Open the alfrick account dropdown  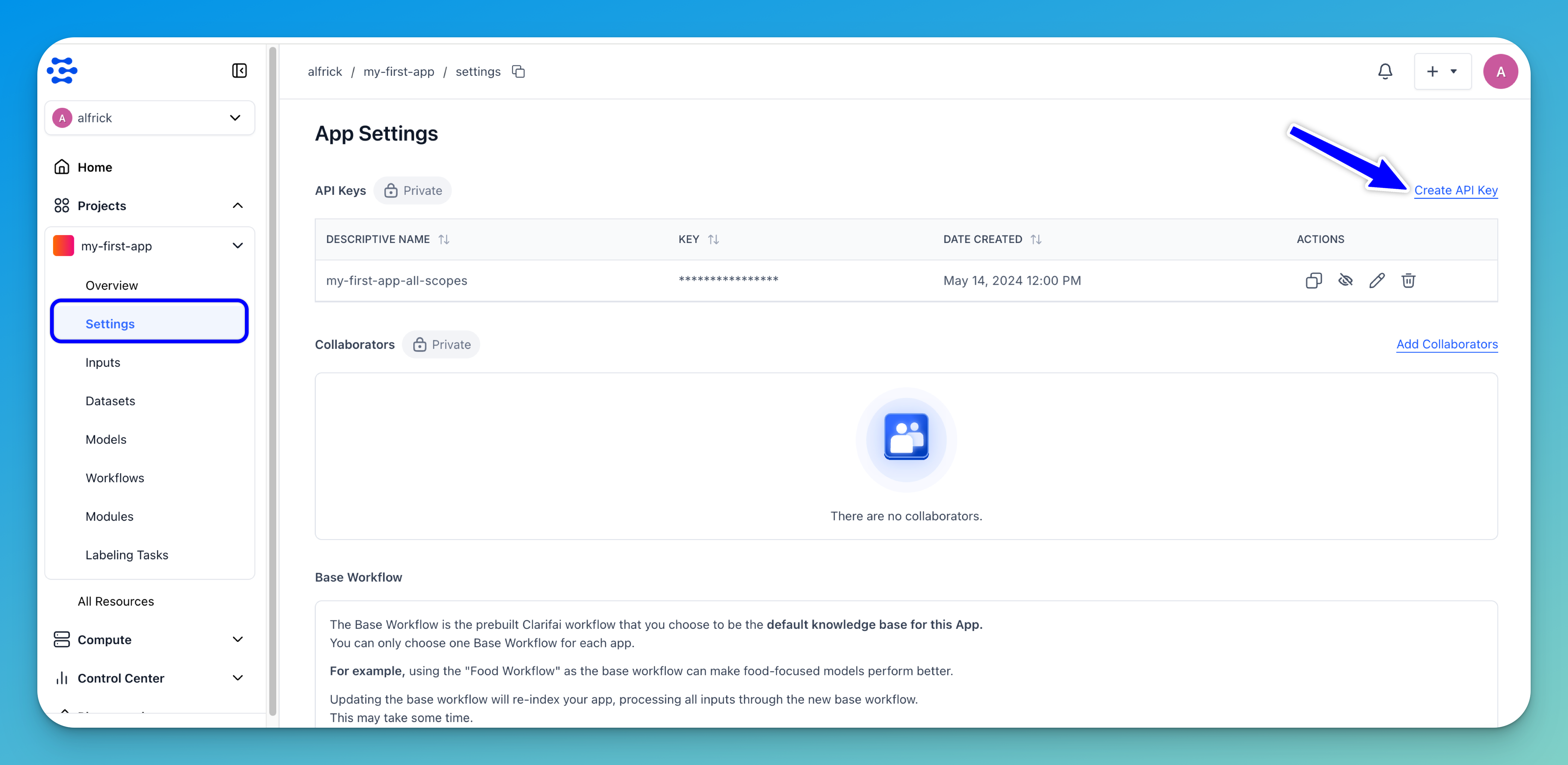click(150, 118)
